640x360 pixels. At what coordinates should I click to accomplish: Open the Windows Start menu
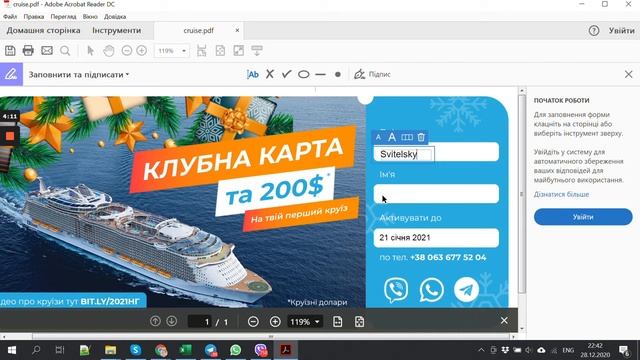coord(12,350)
